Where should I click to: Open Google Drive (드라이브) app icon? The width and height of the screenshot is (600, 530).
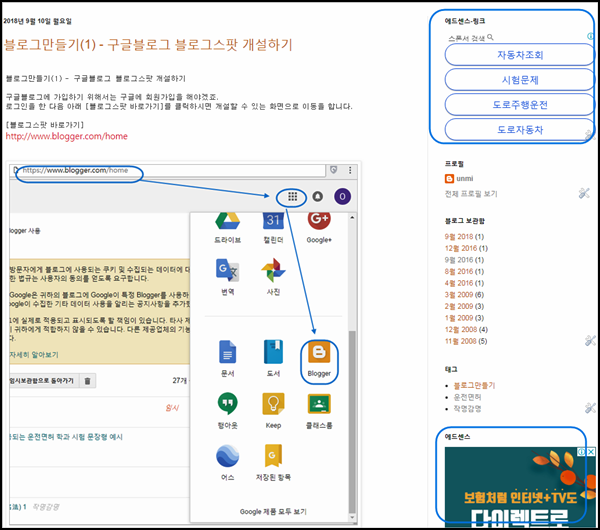pos(227,221)
